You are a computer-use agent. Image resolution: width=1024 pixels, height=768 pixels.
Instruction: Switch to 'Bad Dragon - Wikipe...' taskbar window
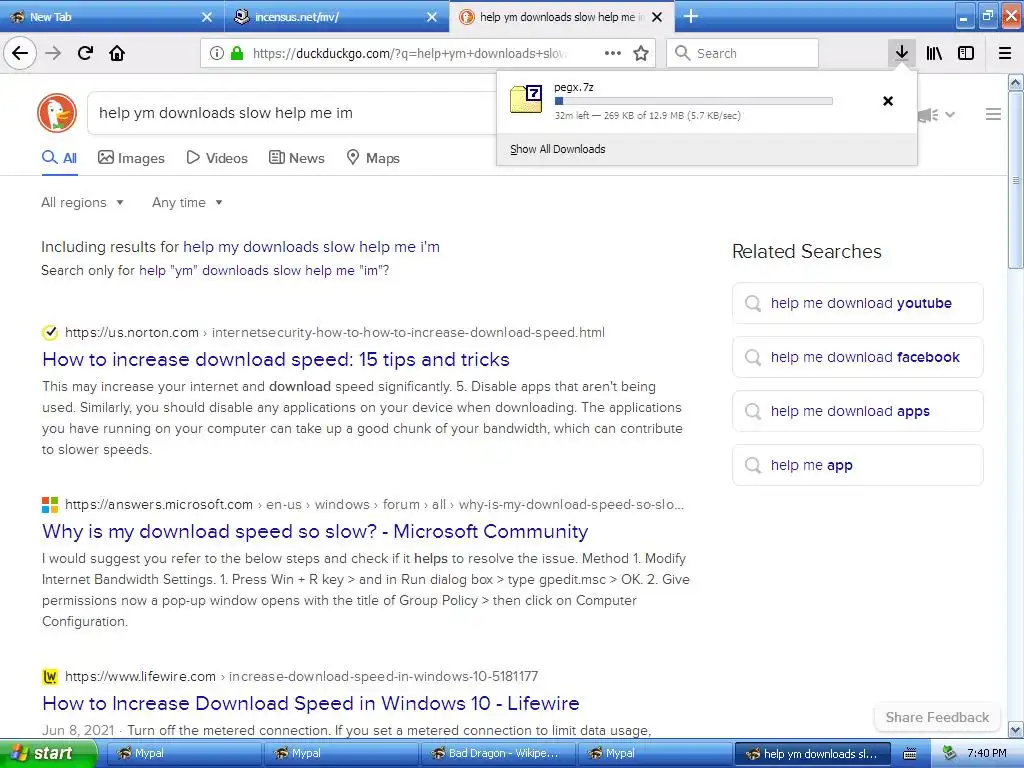tap(498, 754)
